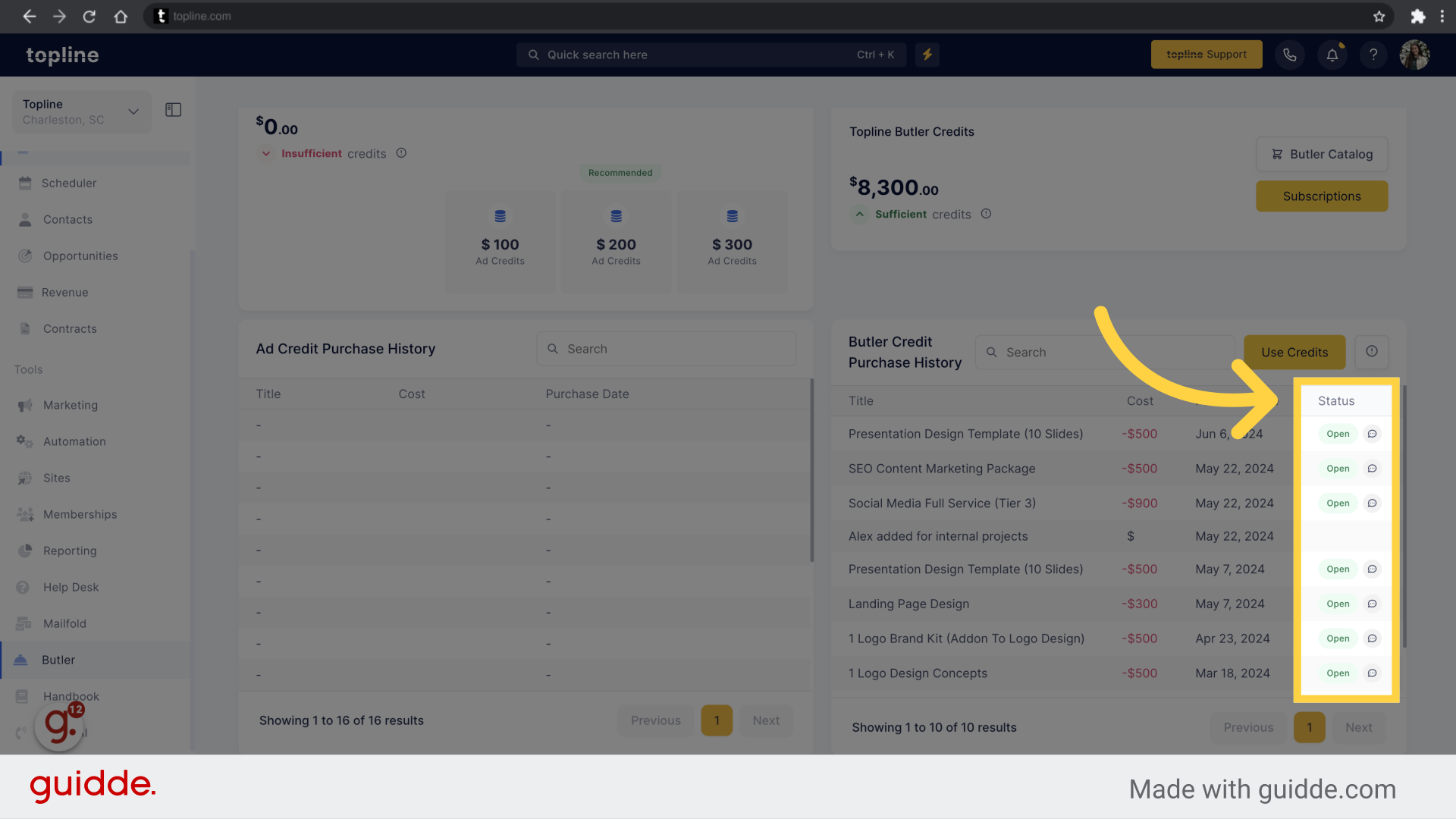Click the lightning bolt quick actions icon

pyautogui.click(x=927, y=55)
